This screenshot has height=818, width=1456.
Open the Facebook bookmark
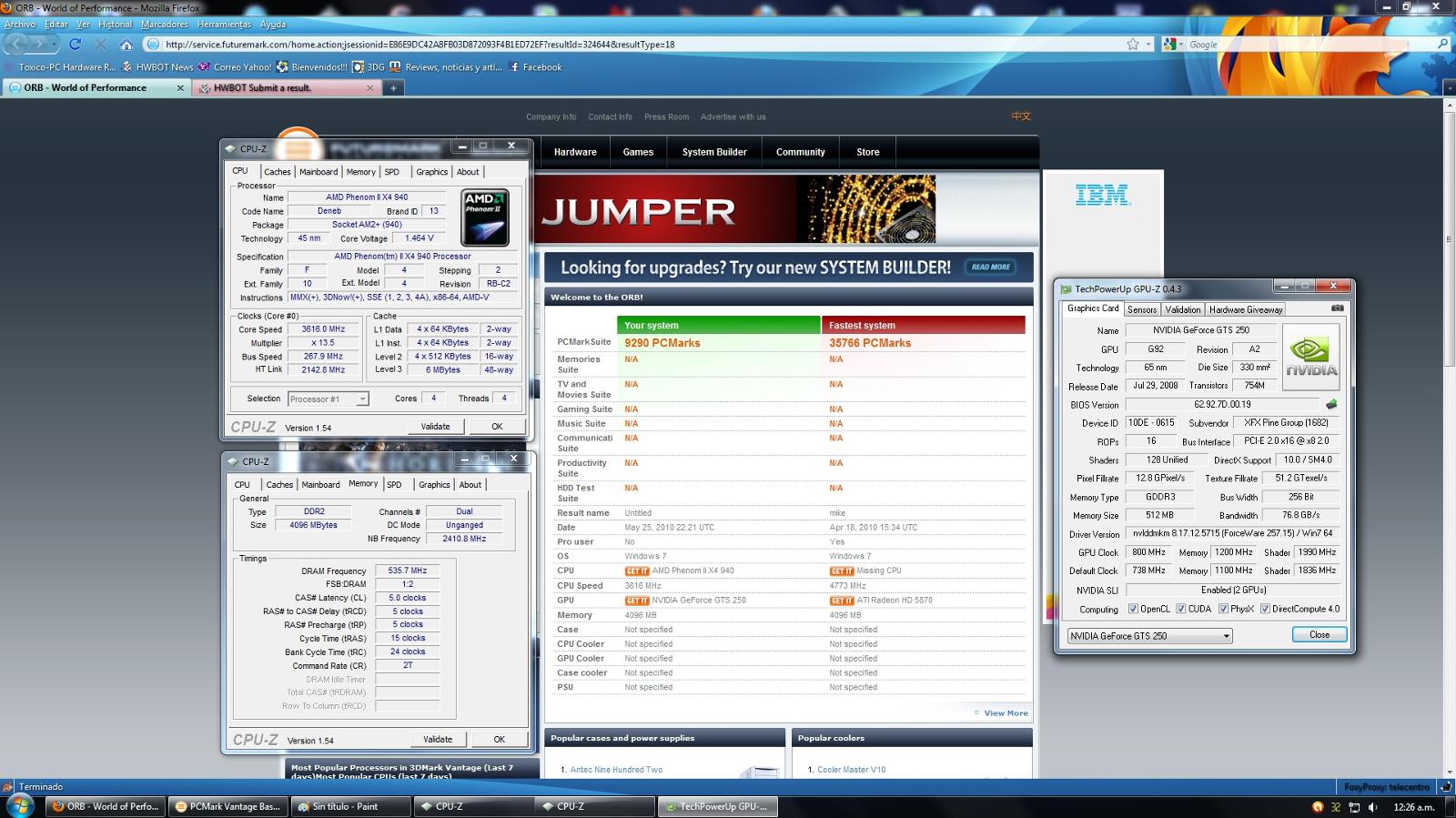click(536, 67)
